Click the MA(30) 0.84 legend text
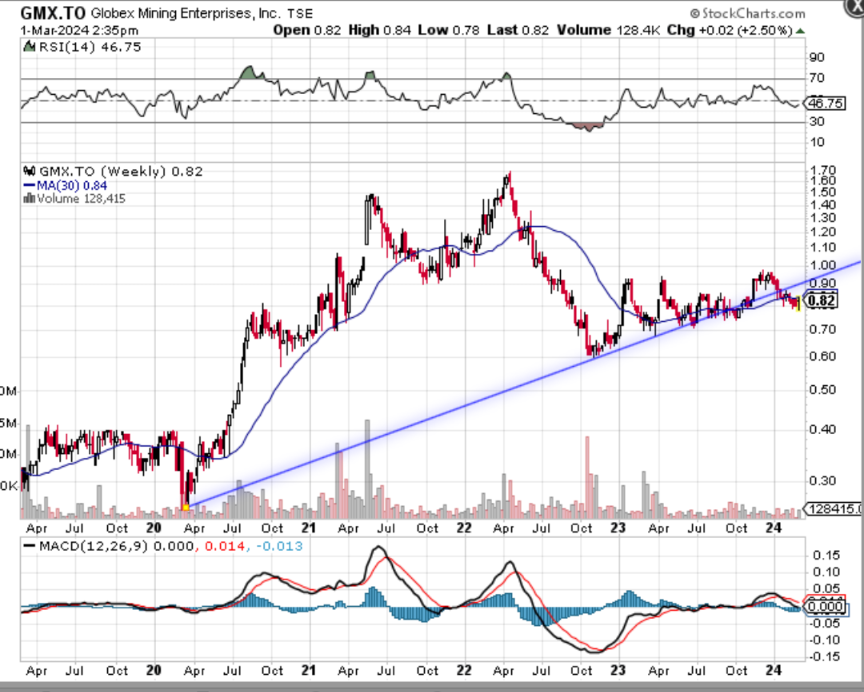Image resolution: width=864 pixels, height=692 pixels. click(72, 186)
